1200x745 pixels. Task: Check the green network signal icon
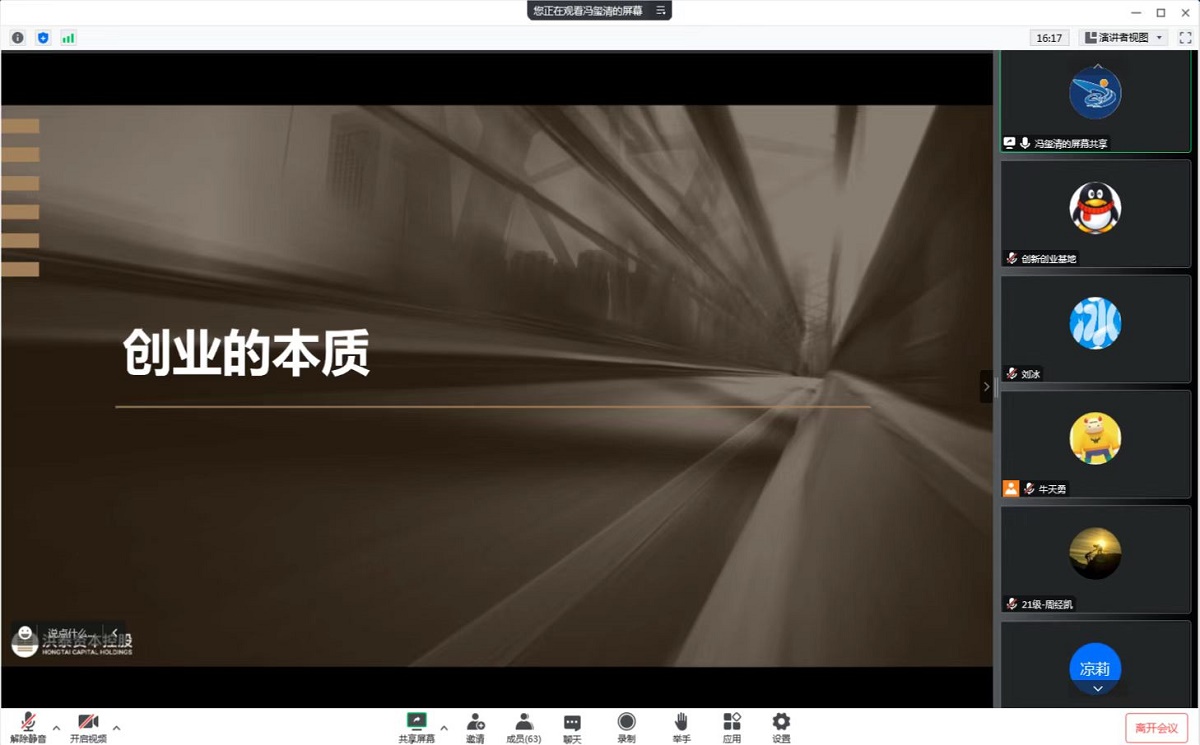68,38
